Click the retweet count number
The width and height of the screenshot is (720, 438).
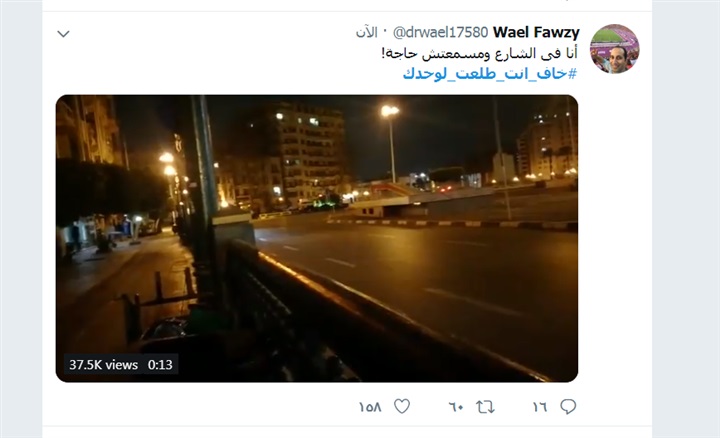tap(456, 407)
